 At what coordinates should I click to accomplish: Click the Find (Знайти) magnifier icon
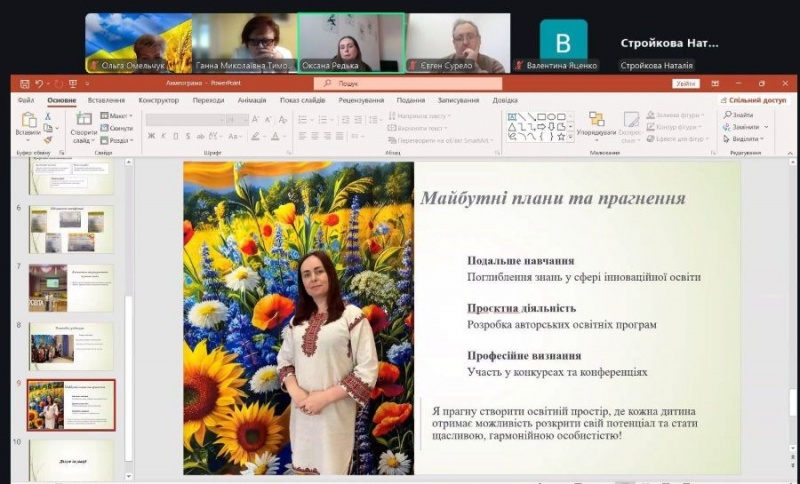tap(727, 115)
